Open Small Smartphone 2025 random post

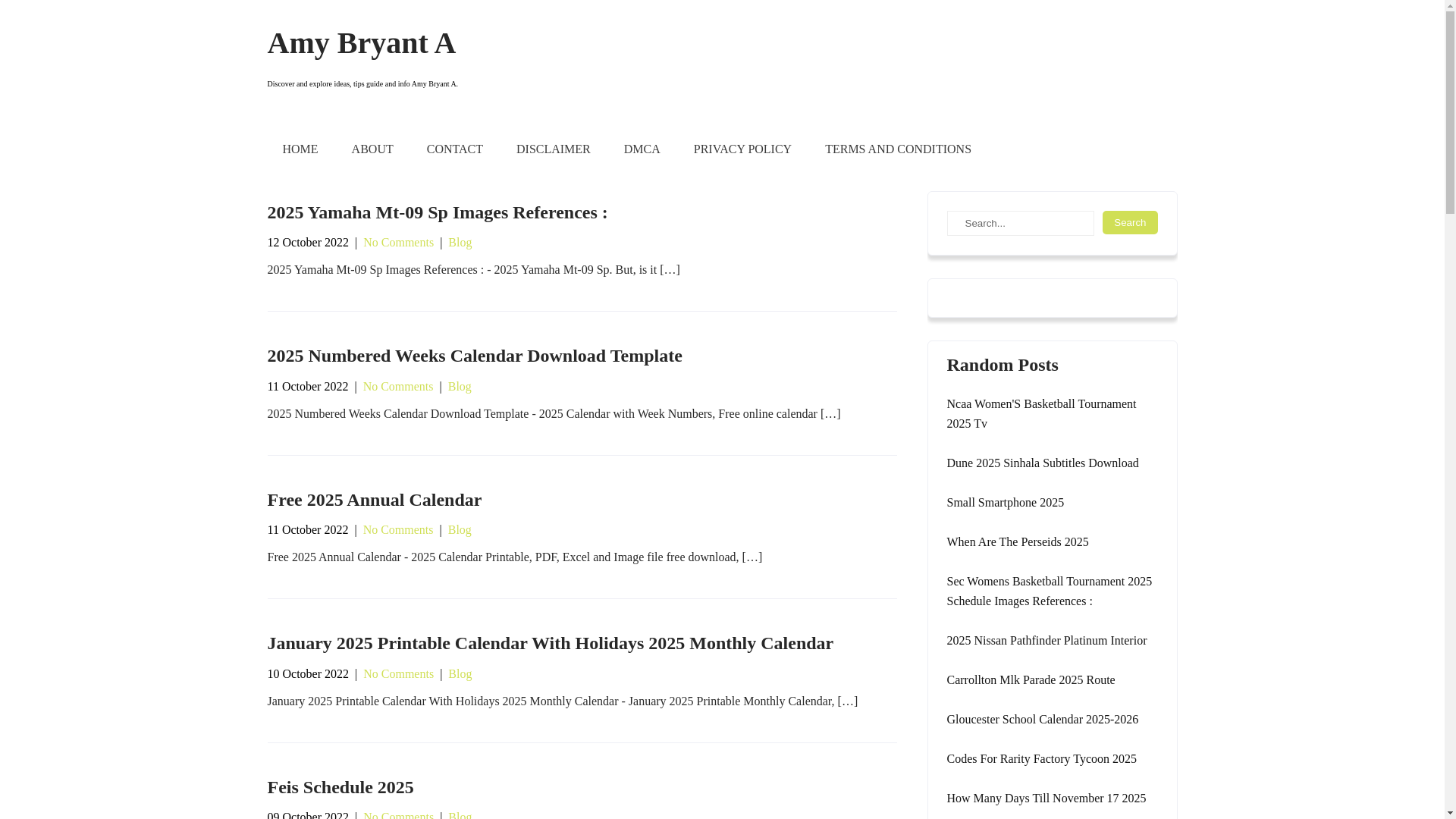(1005, 503)
